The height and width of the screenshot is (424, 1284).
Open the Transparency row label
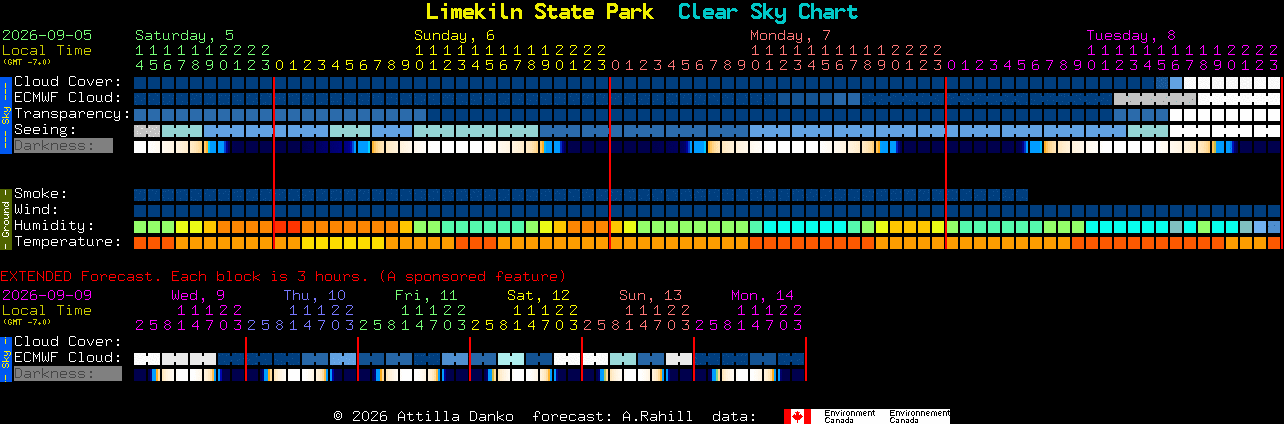pos(73,114)
